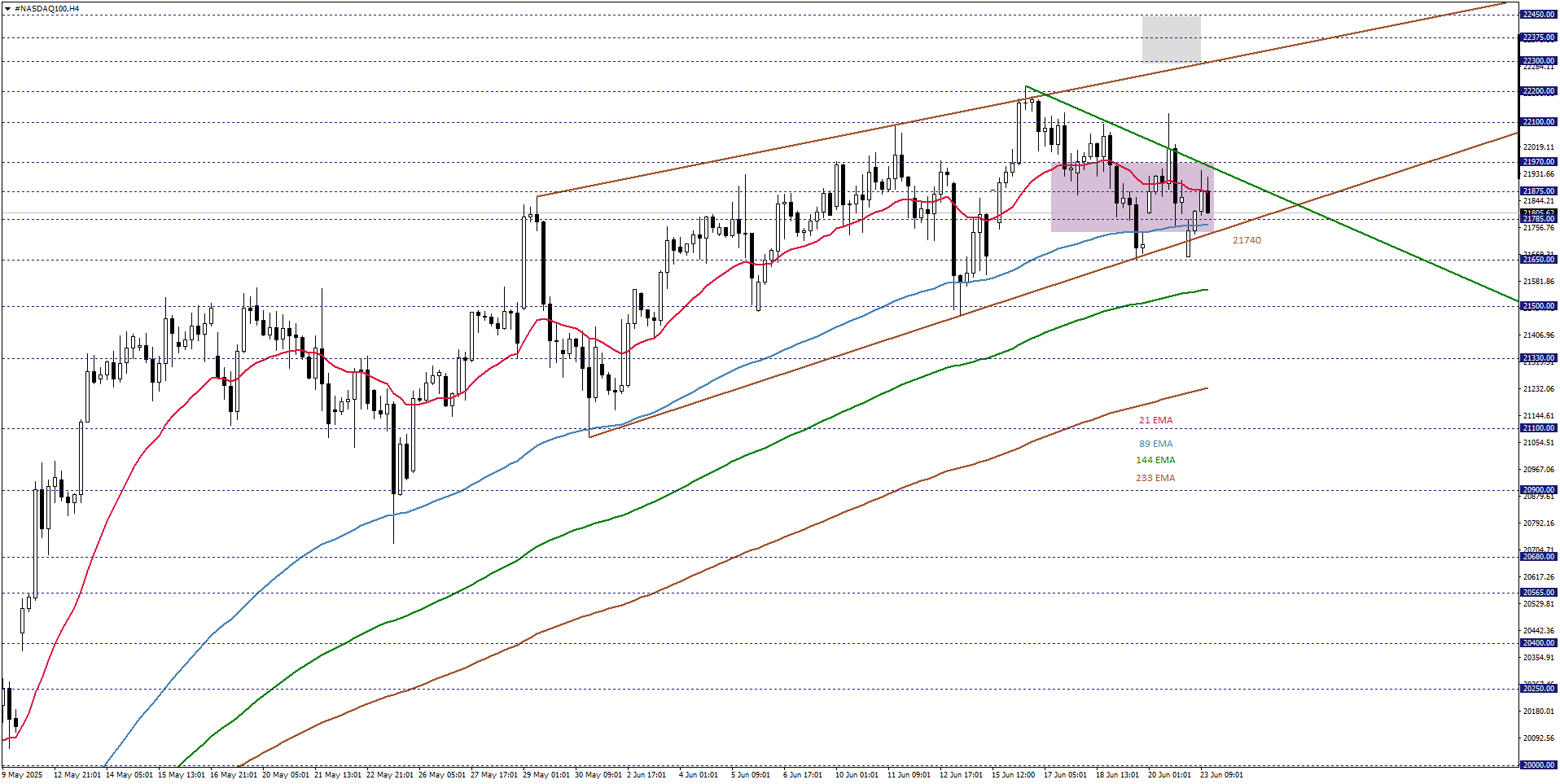Select the 22450.00 price level tag
Viewport: 1560px width, 784px height.
[x=1538, y=15]
